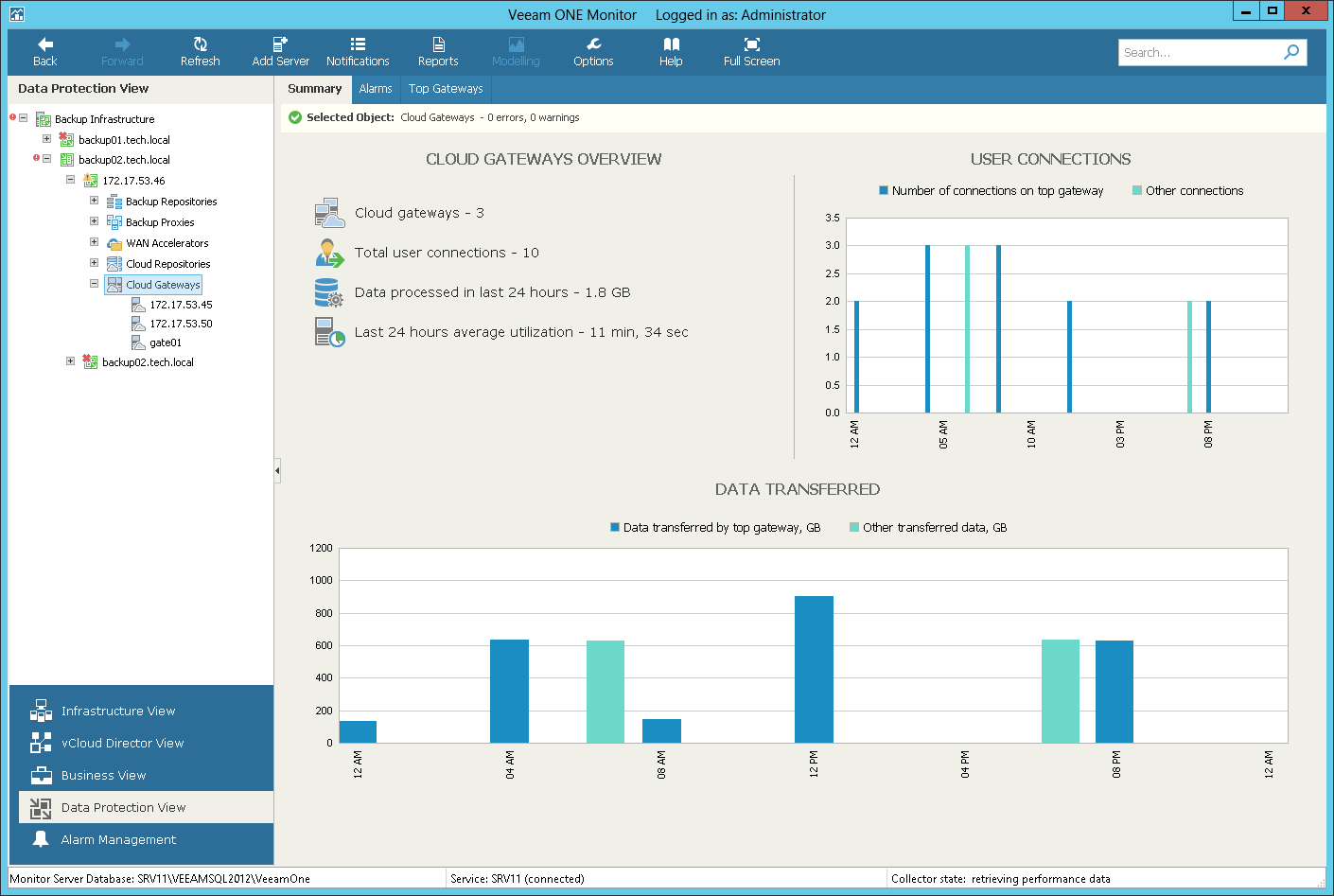The image size is (1334, 896).
Task: Click the Cloud Repositories icon
Action: click(114, 264)
